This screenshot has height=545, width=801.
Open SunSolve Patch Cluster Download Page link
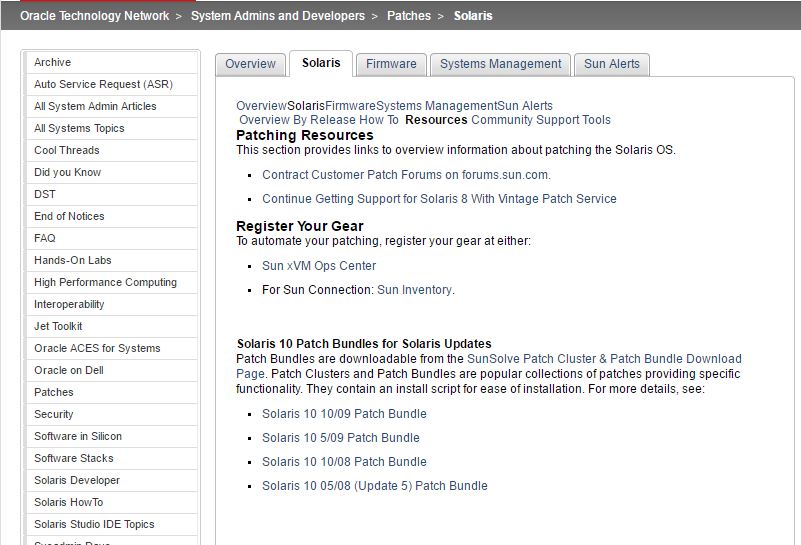pos(604,359)
